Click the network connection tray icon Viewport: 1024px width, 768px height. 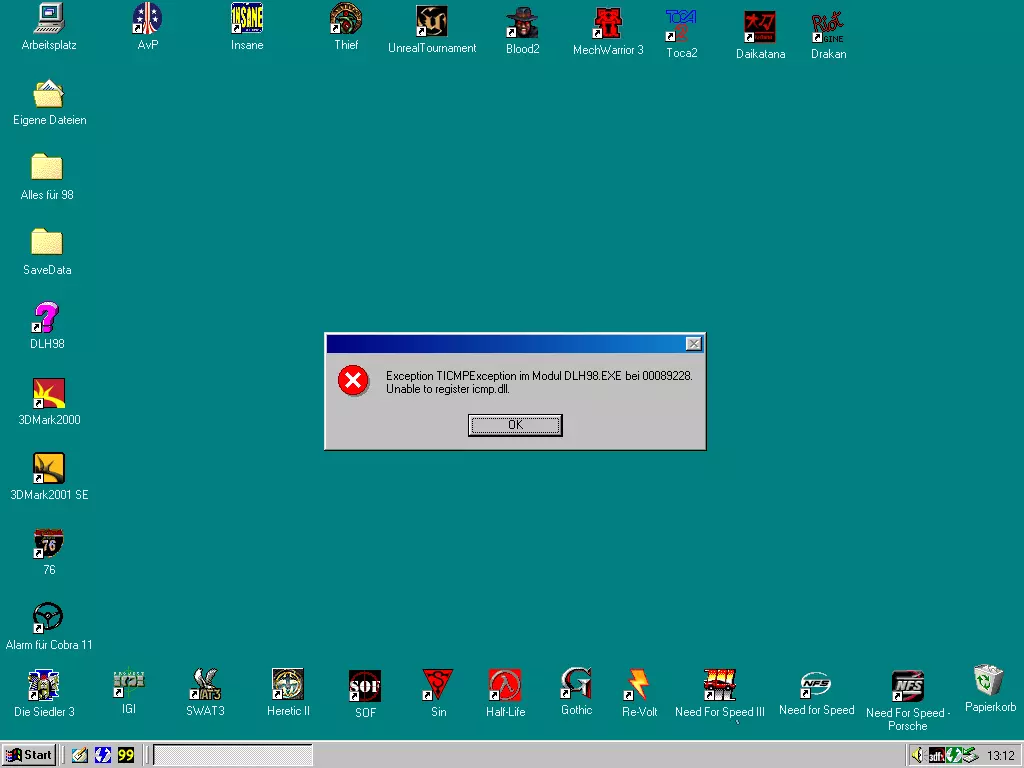point(970,756)
